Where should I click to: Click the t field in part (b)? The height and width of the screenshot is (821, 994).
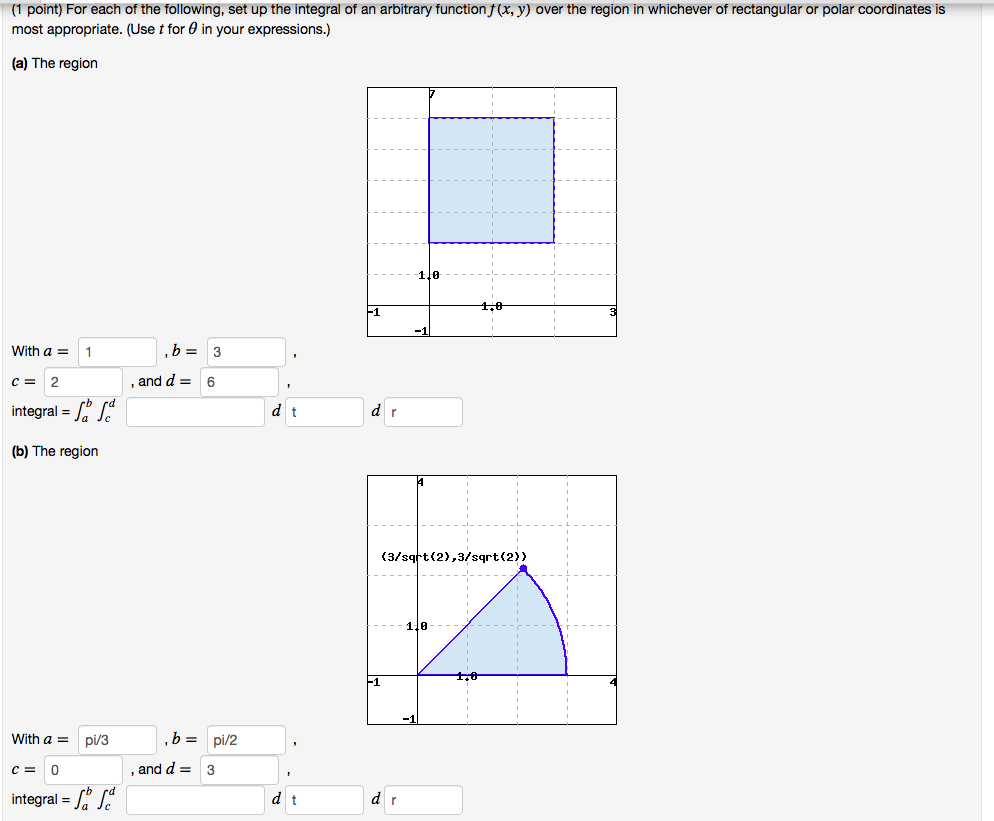324,799
